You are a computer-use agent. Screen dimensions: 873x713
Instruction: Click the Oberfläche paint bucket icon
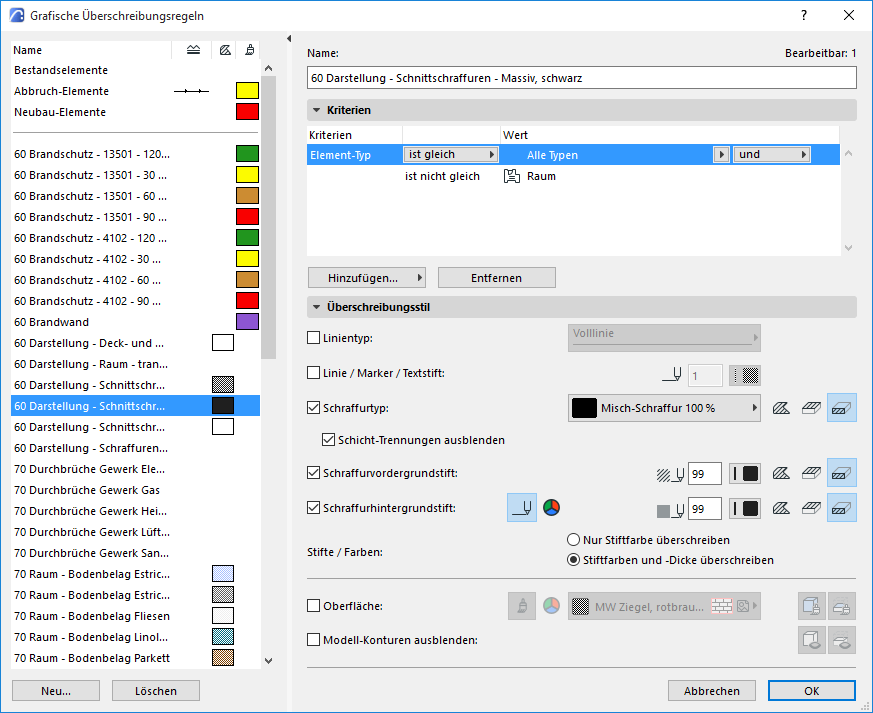pos(522,606)
